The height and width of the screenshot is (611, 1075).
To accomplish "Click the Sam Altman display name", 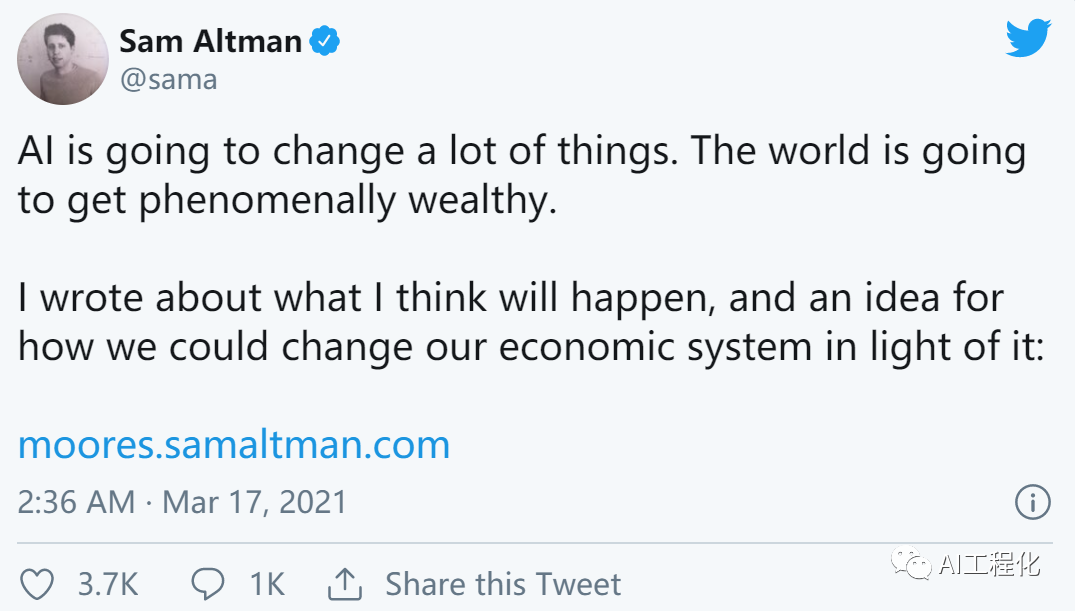I will (x=210, y=42).
